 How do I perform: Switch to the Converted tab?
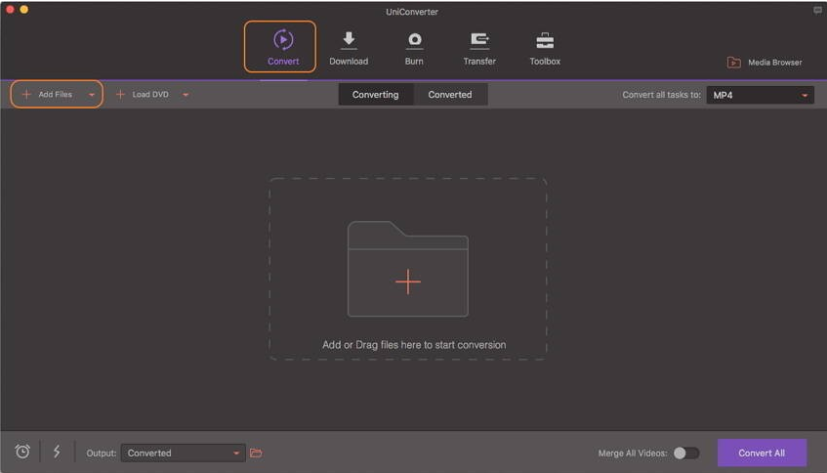point(450,94)
